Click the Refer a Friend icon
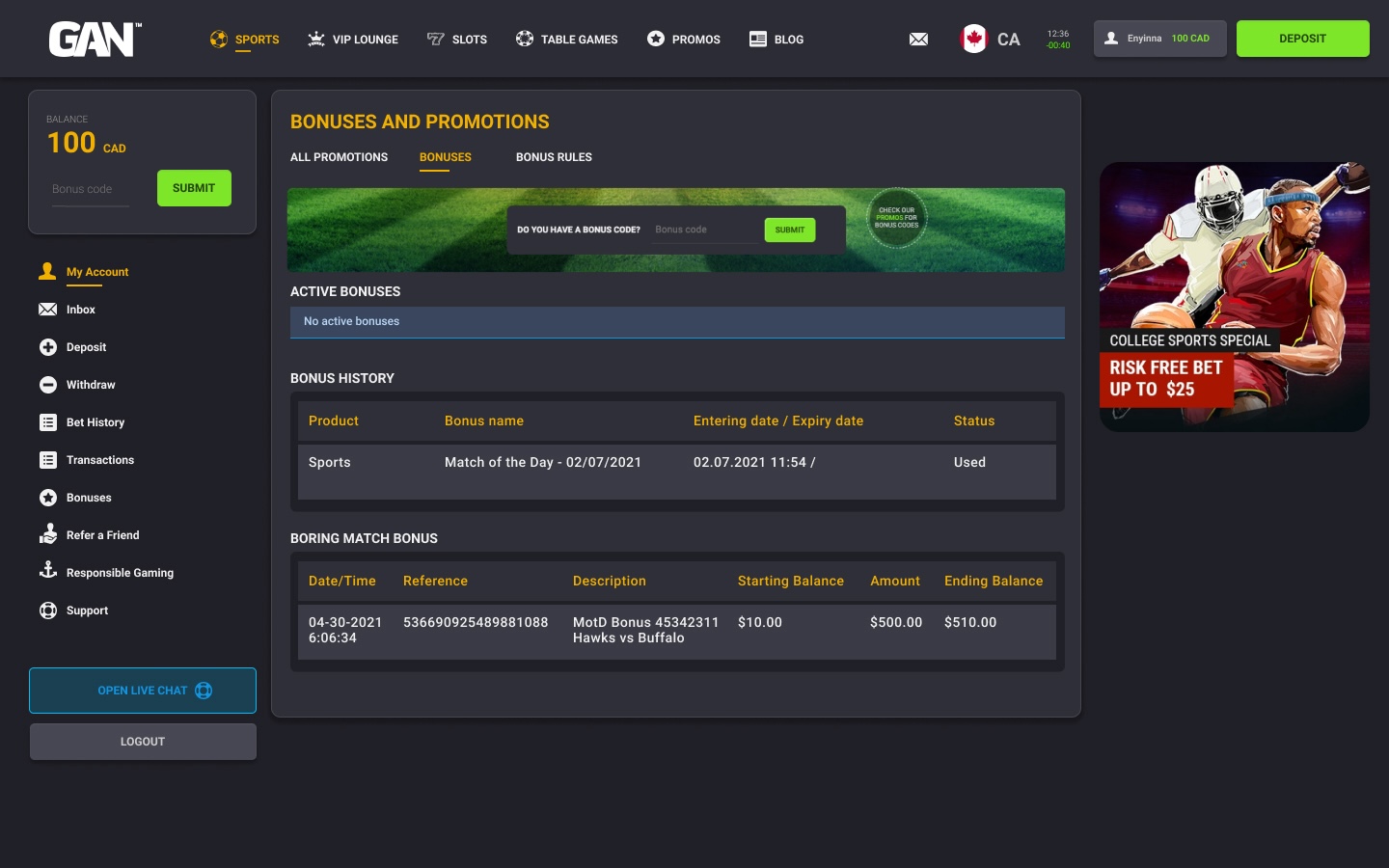 pos(47,534)
